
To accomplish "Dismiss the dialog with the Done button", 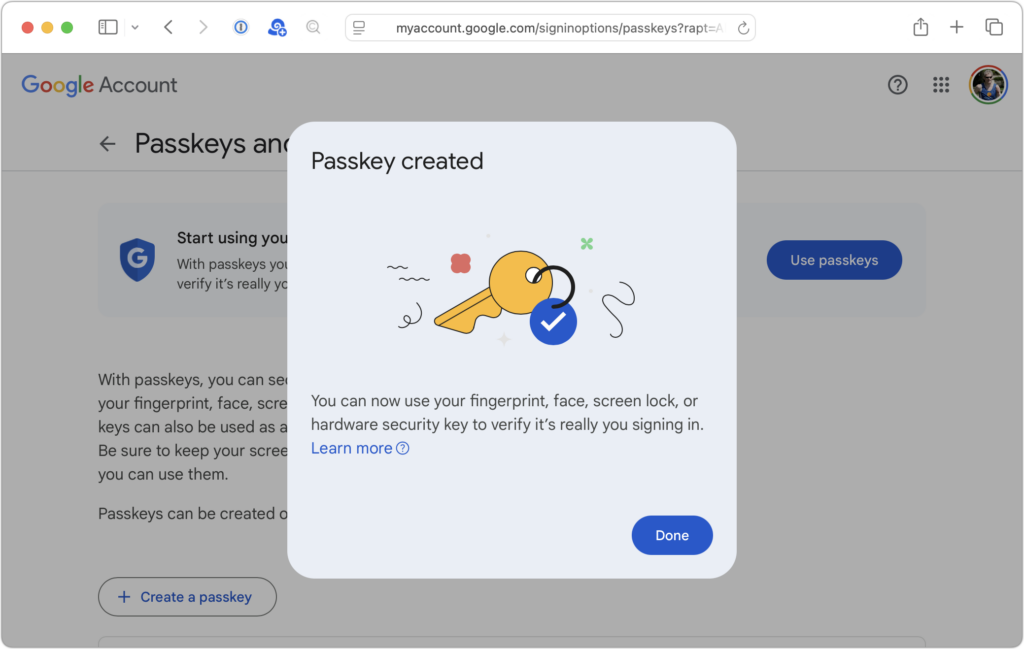I will [x=671, y=535].
